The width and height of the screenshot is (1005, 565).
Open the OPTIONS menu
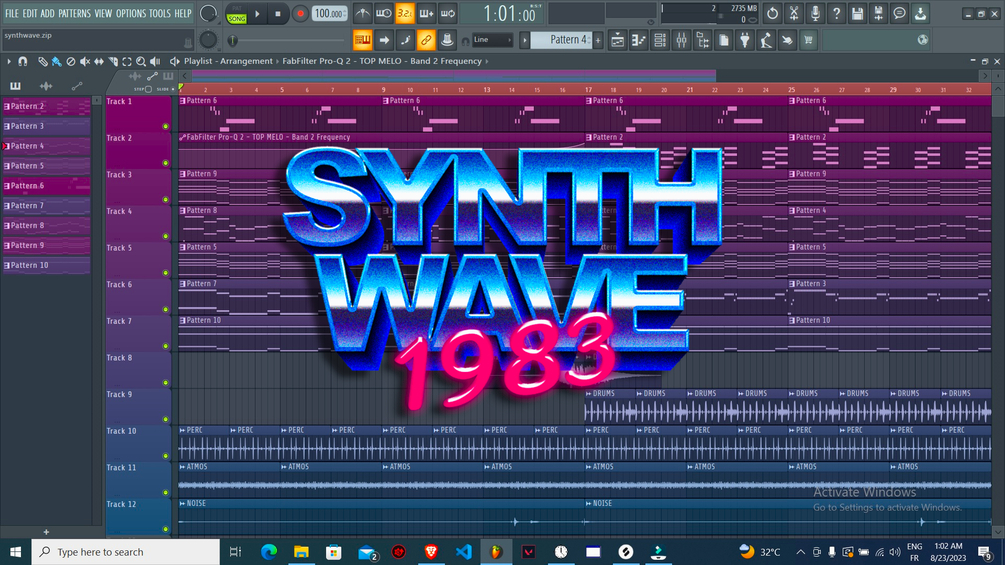(x=130, y=13)
